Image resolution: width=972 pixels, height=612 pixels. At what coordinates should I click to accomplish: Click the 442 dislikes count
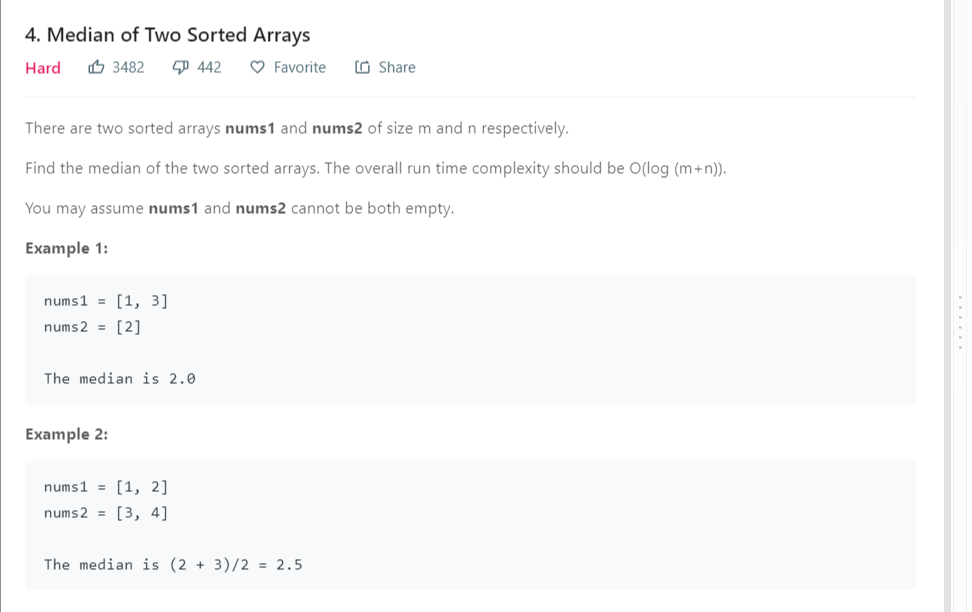pos(209,68)
